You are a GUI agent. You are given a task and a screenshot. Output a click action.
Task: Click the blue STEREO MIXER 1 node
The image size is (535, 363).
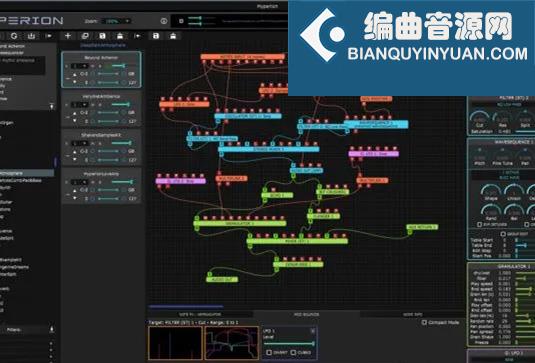tap(269, 149)
